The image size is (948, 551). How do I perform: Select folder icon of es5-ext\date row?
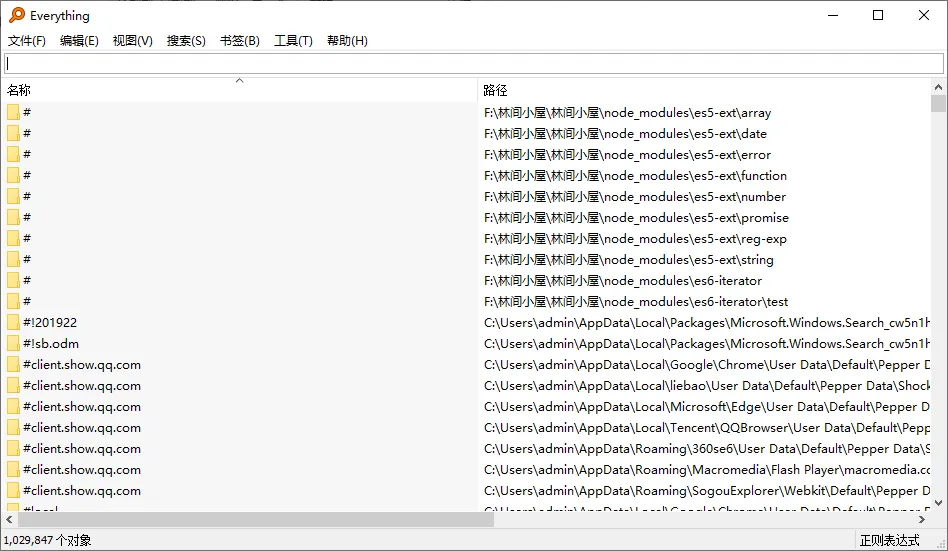point(13,133)
